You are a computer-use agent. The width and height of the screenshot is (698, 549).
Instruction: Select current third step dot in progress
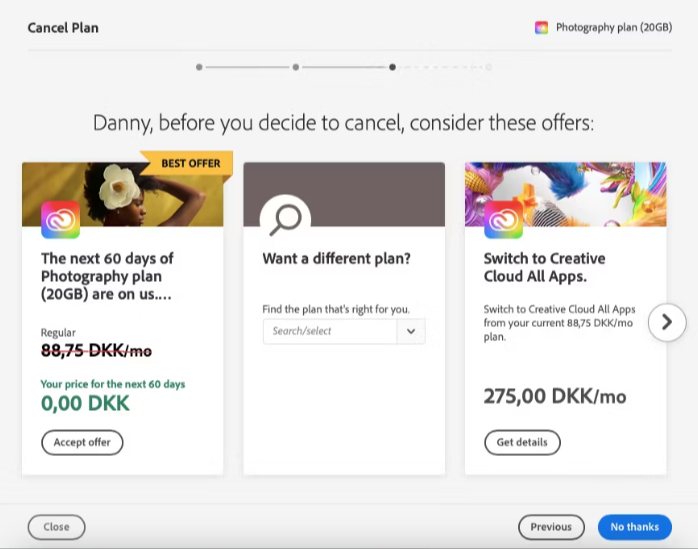click(392, 67)
